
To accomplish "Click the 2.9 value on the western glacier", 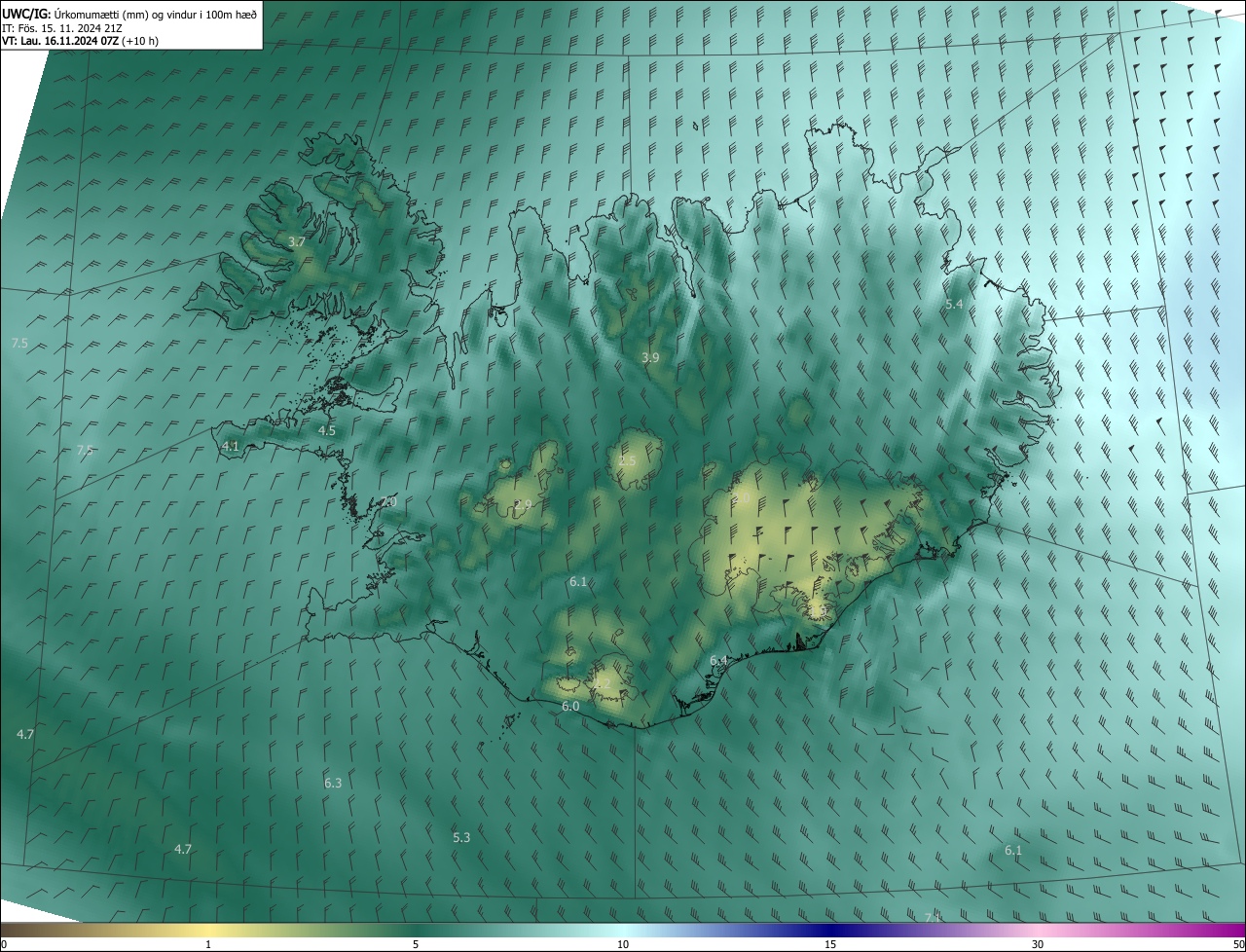I will pyautogui.click(x=523, y=504).
